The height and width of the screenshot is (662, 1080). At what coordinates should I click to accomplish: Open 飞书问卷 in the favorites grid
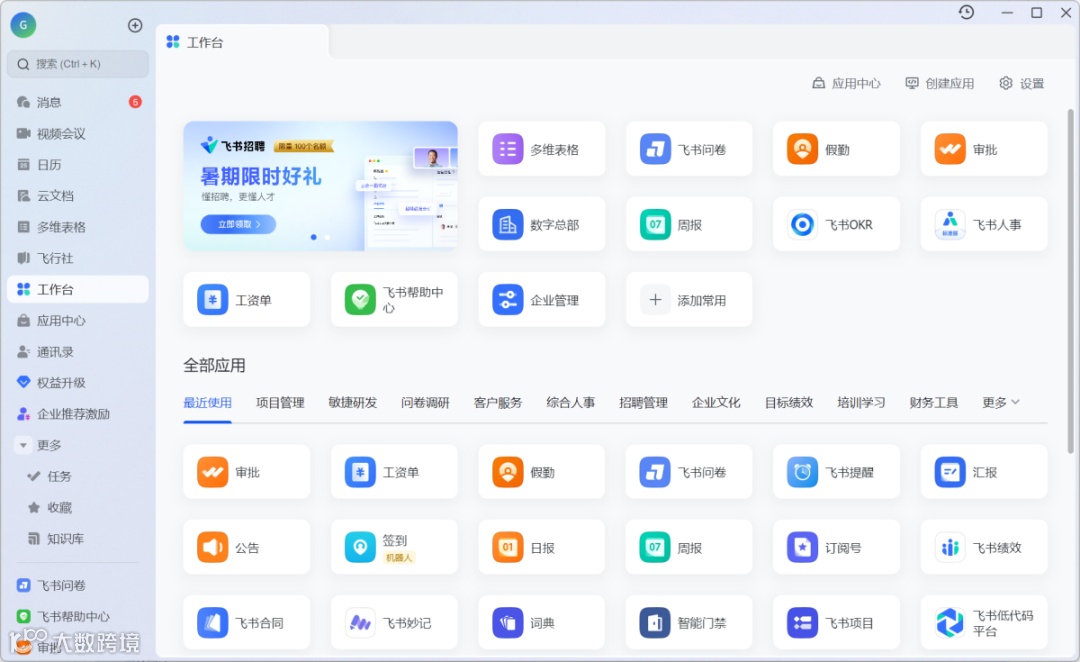point(689,149)
